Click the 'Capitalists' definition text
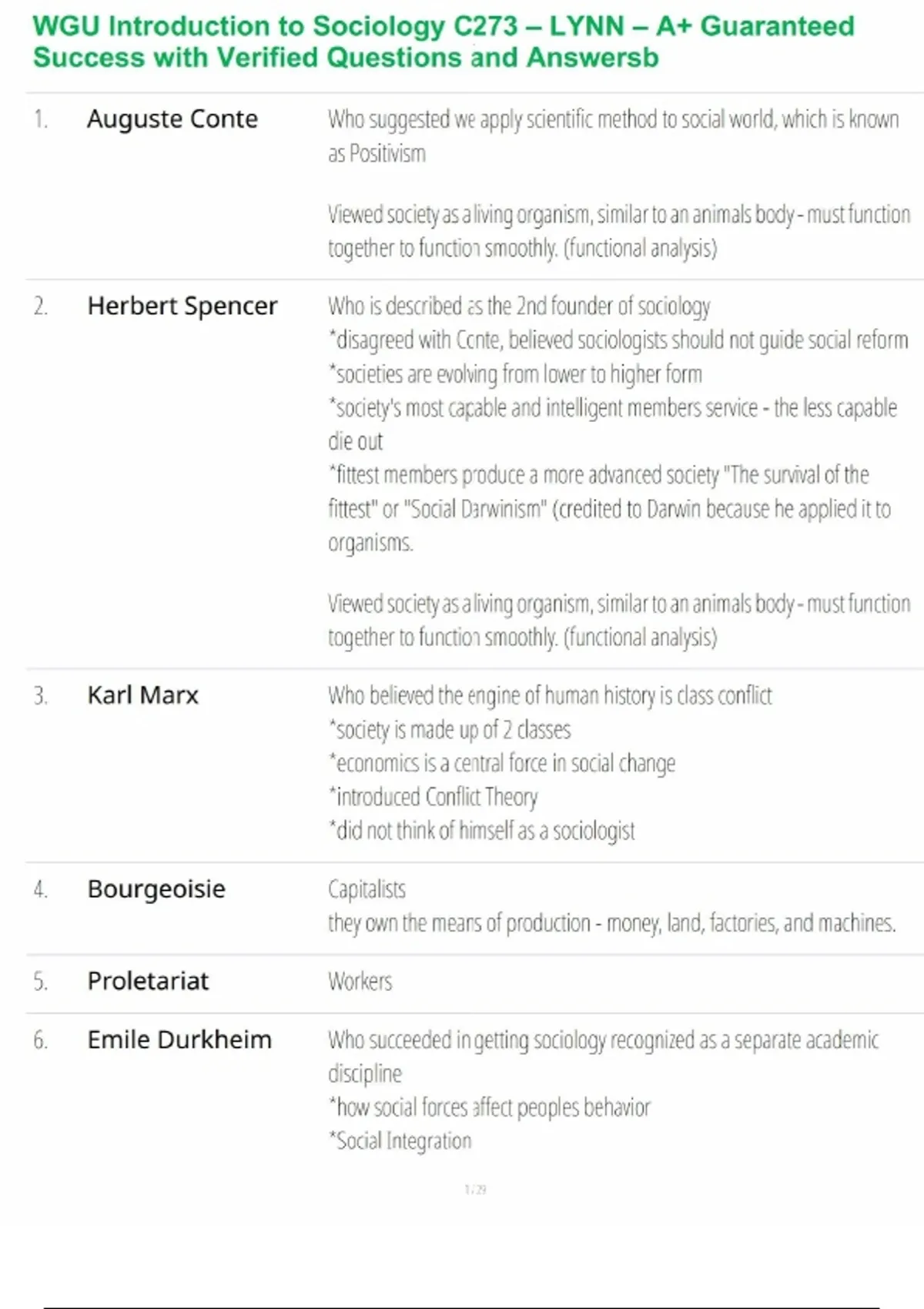 pos(367,889)
